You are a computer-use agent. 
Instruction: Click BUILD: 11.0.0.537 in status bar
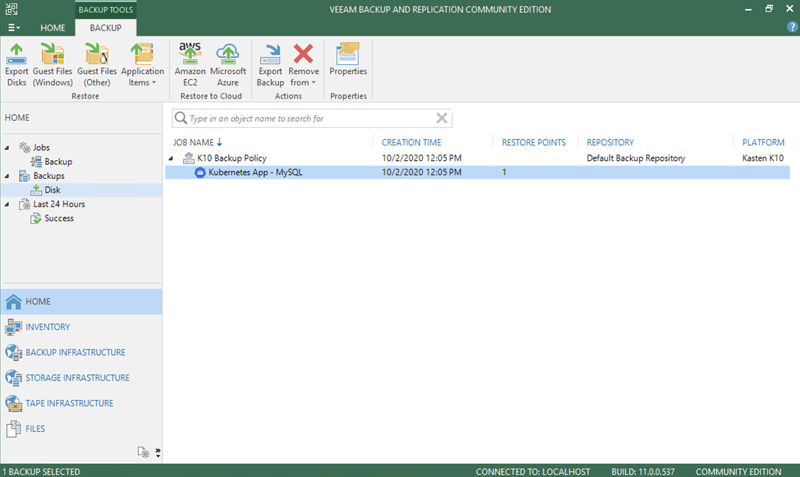(643, 472)
